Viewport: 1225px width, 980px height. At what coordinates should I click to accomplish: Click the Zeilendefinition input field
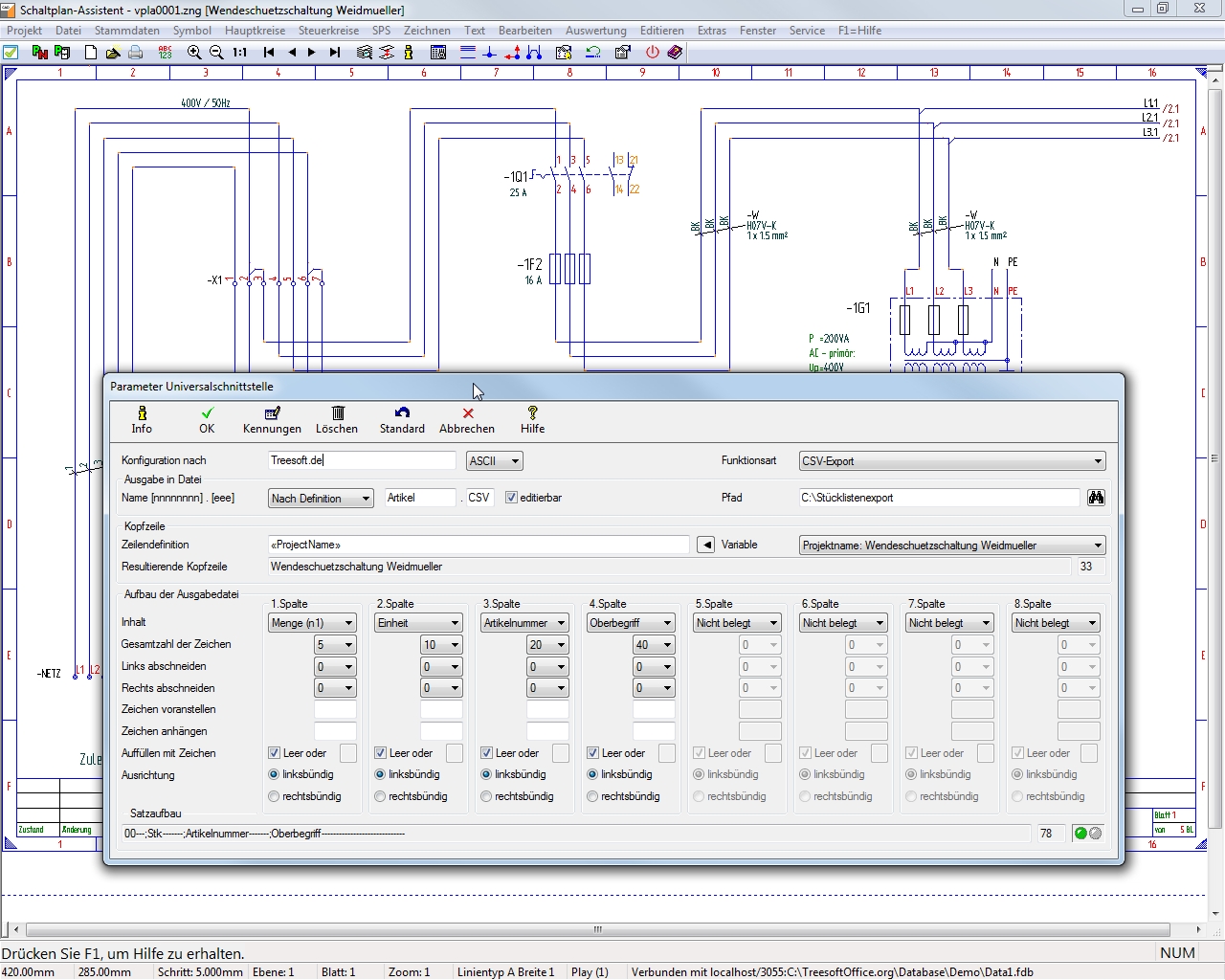click(479, 545)
